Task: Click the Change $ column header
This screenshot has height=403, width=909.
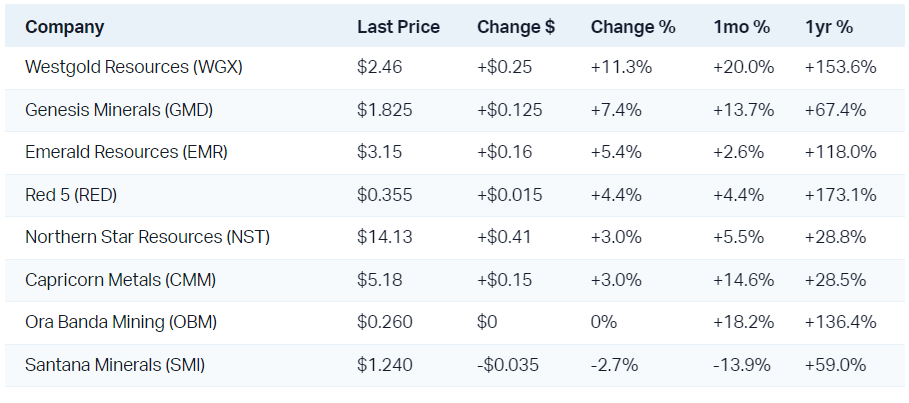Action: (x=516, y=27)
